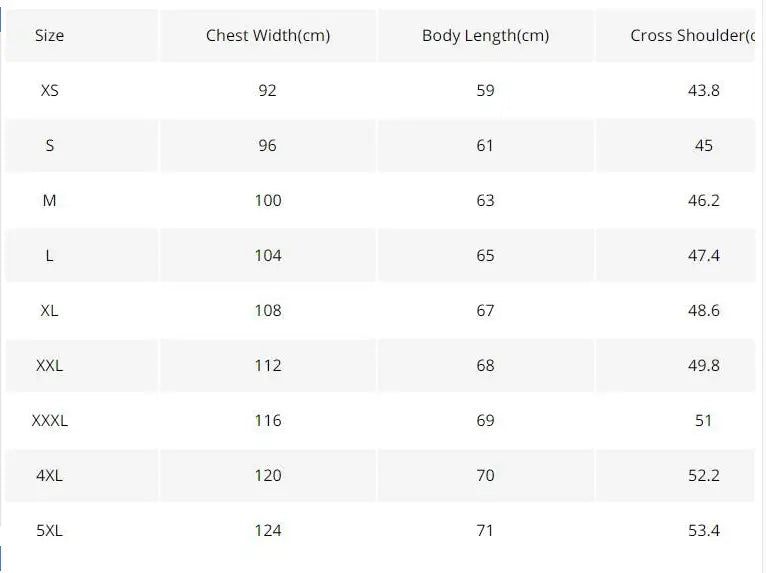
Task: Click the Size column header
Action: (x=49, y=35)
